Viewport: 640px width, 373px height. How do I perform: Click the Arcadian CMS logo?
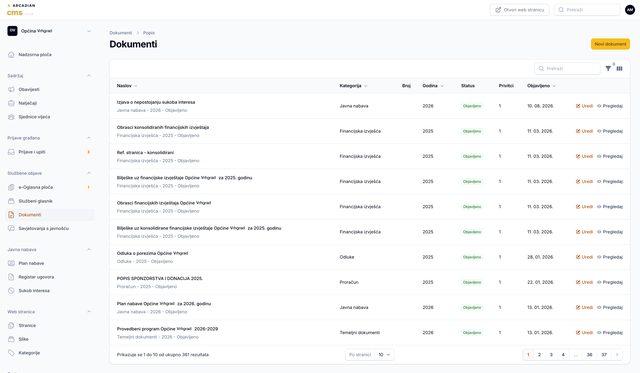pyautogui.click(x=20, y=10)
